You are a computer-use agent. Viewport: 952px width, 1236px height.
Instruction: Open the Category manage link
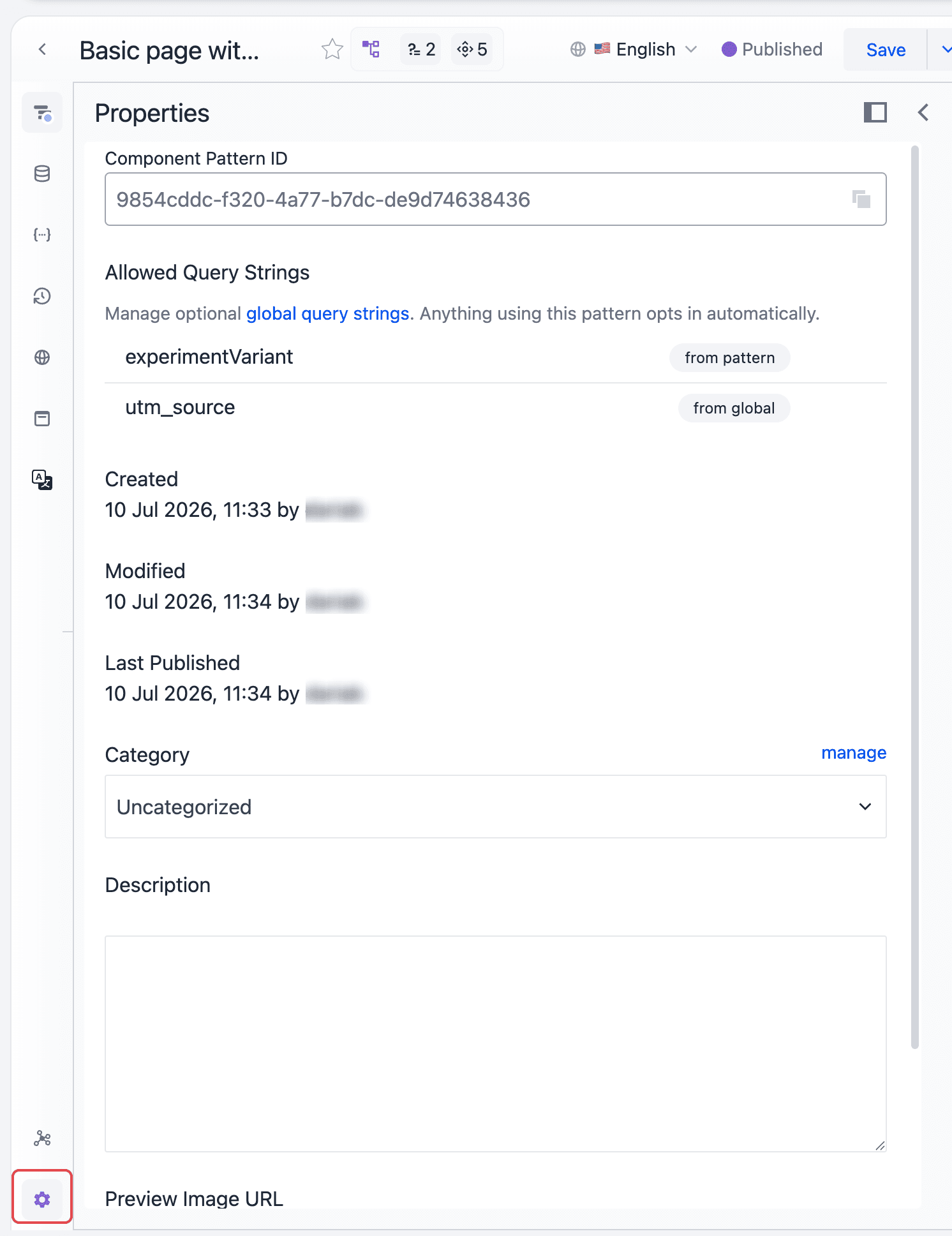(x=854, y=753)
